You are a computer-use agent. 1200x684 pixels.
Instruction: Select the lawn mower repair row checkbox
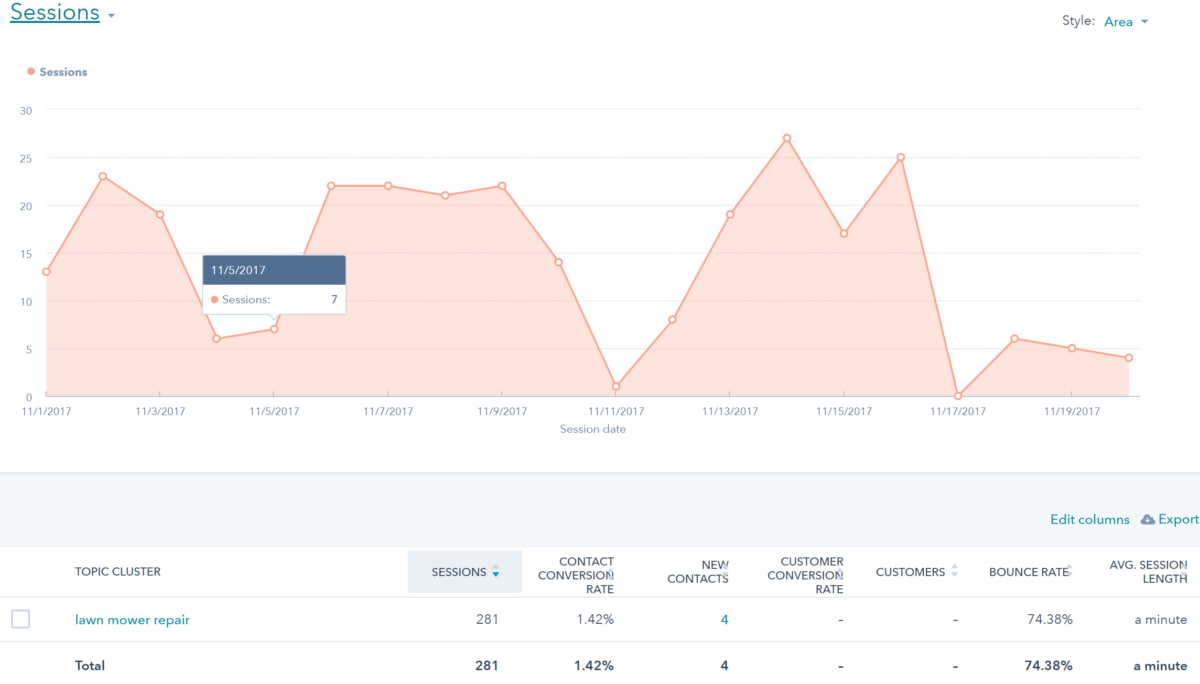(21, 619)
